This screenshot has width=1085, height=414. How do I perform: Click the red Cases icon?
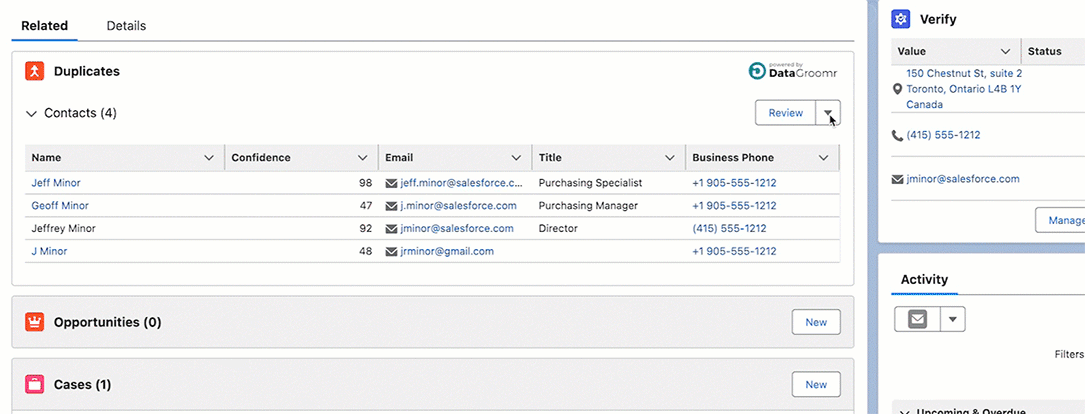(35, 384)
